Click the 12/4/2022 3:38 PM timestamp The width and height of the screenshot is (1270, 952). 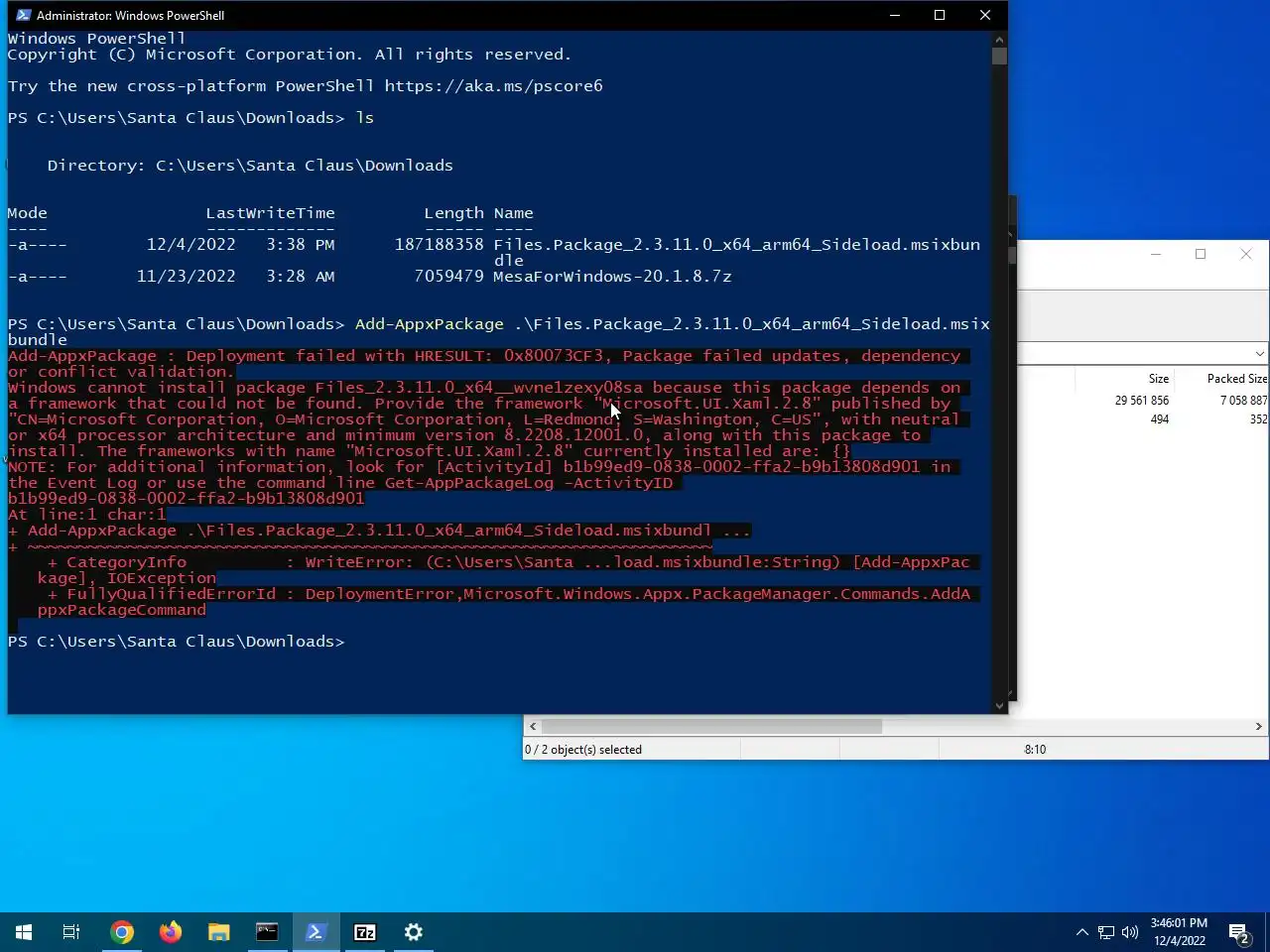pyautogui.click(x=240, y=245)
